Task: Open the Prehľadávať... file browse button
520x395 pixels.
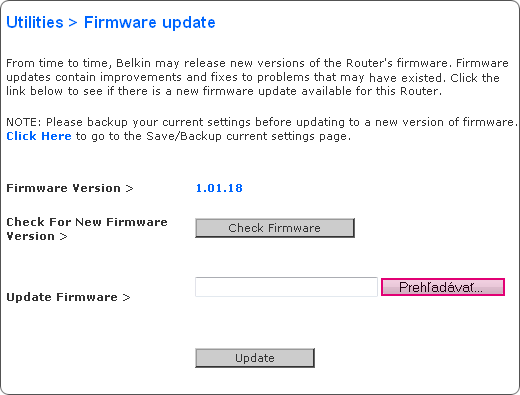Action: (x=443, y=287)
